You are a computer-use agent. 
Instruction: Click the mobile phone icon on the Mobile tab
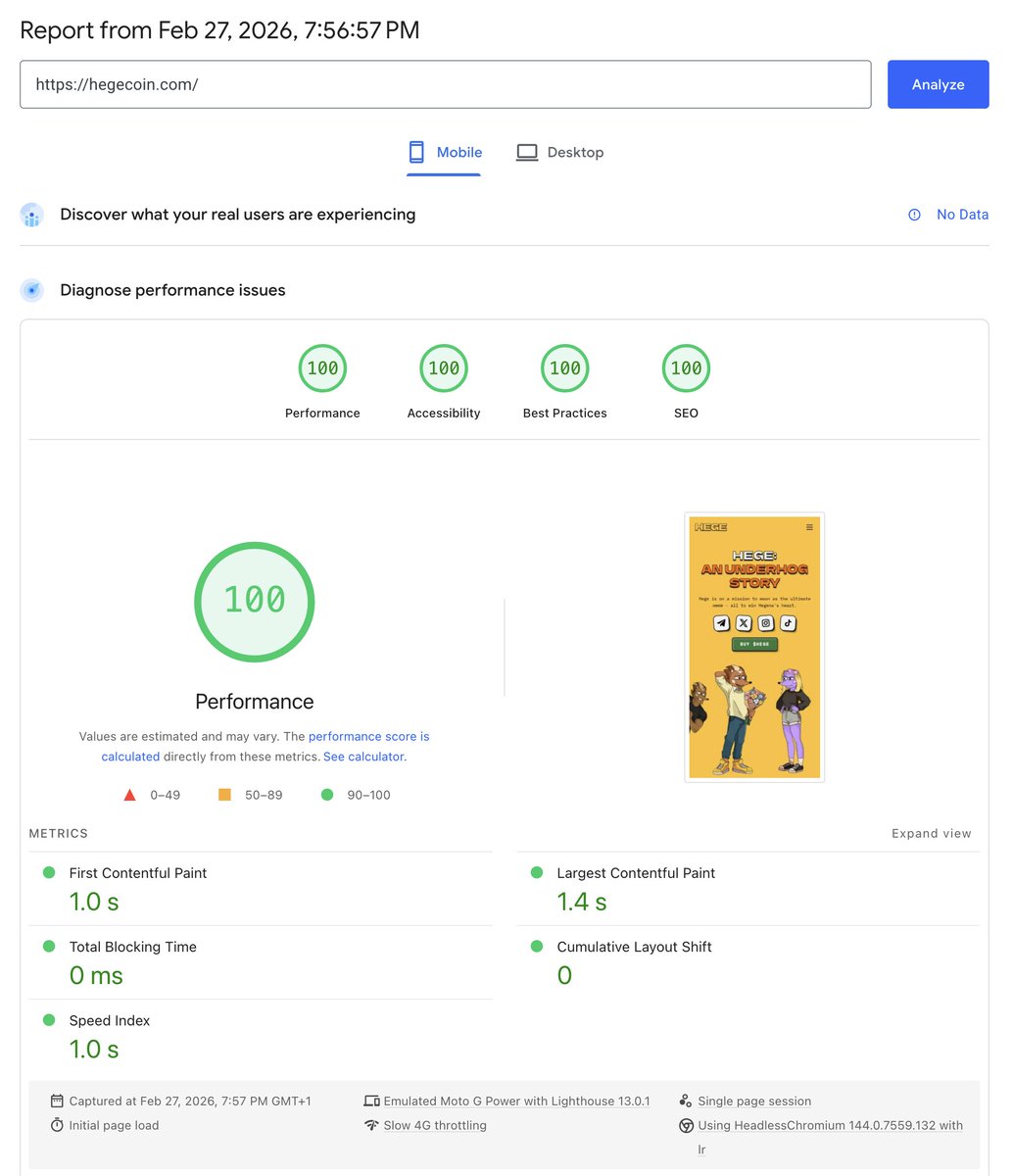click(x=415, y=152)
